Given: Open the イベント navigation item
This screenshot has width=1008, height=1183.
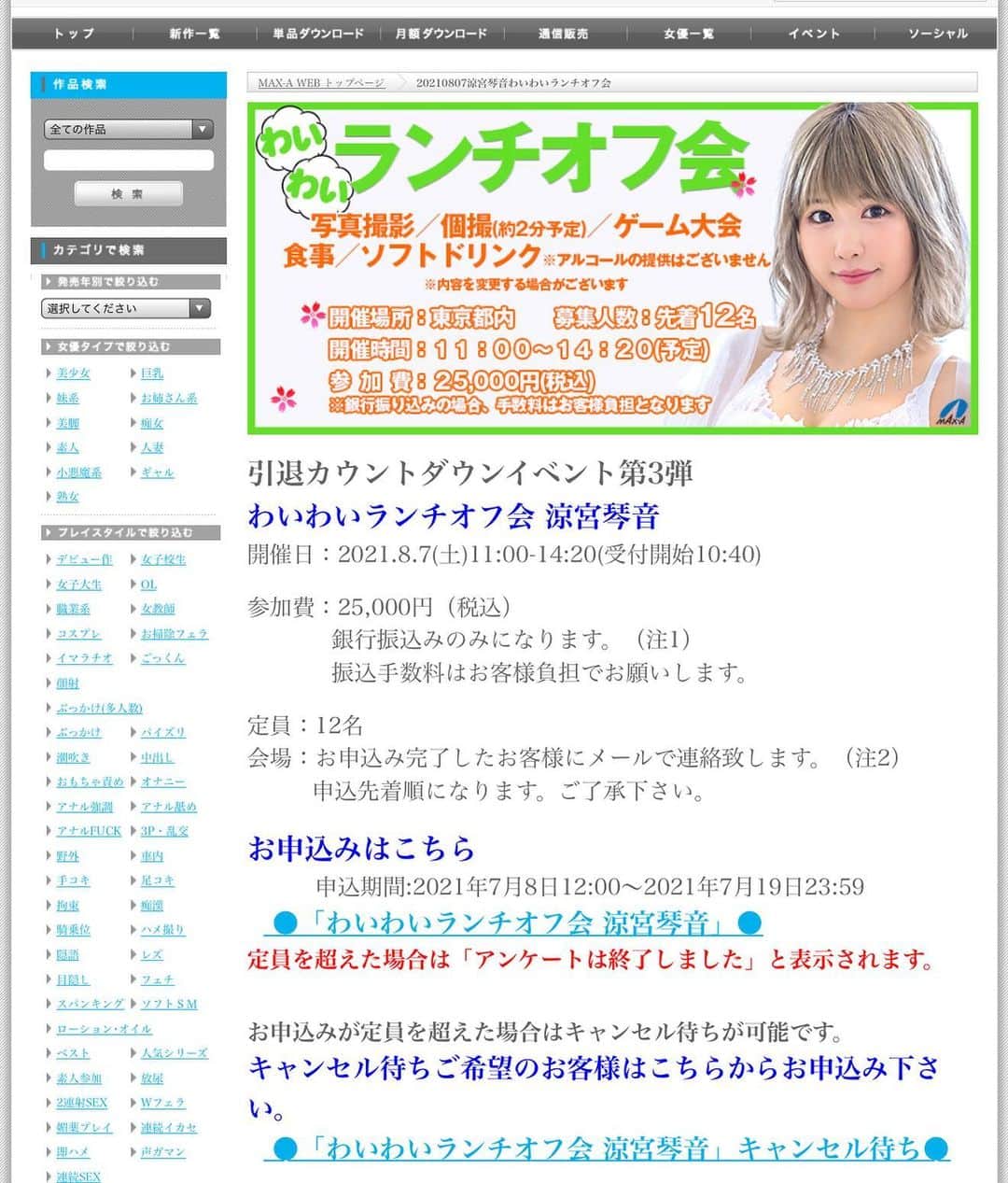Looking at the screenshot, I should coord(813,34).
